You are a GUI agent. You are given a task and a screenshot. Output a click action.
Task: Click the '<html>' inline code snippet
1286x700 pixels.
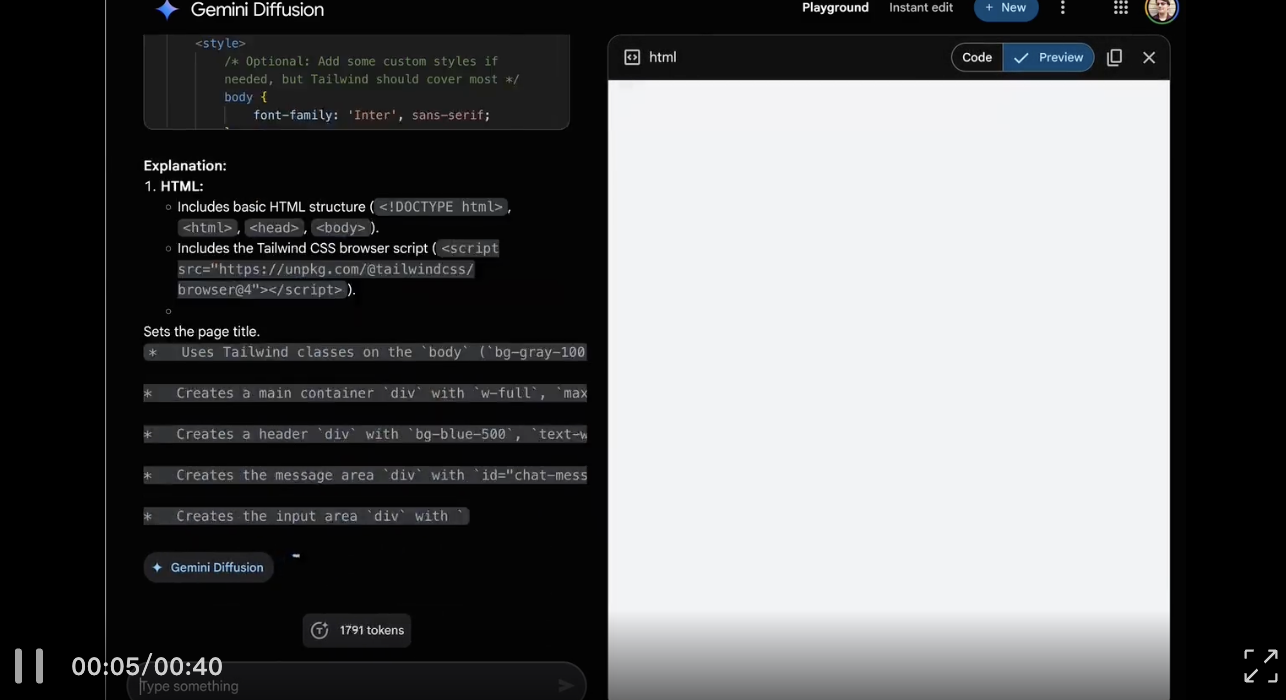coord(207,228)
